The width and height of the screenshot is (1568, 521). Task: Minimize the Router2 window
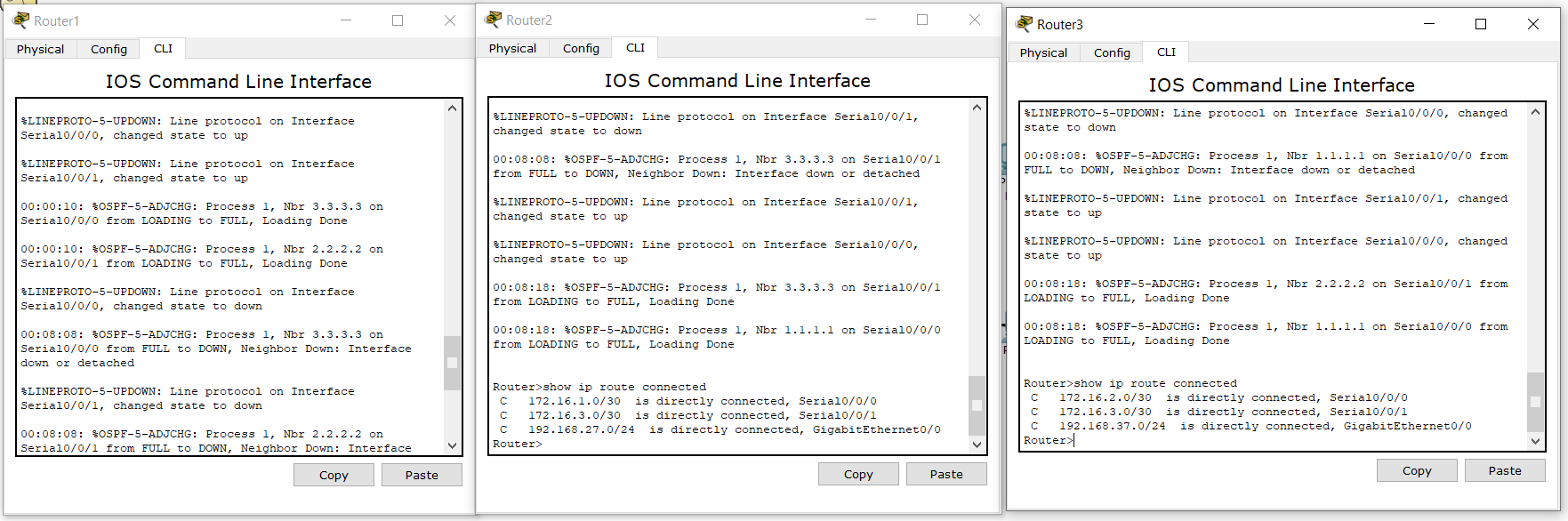871,20
